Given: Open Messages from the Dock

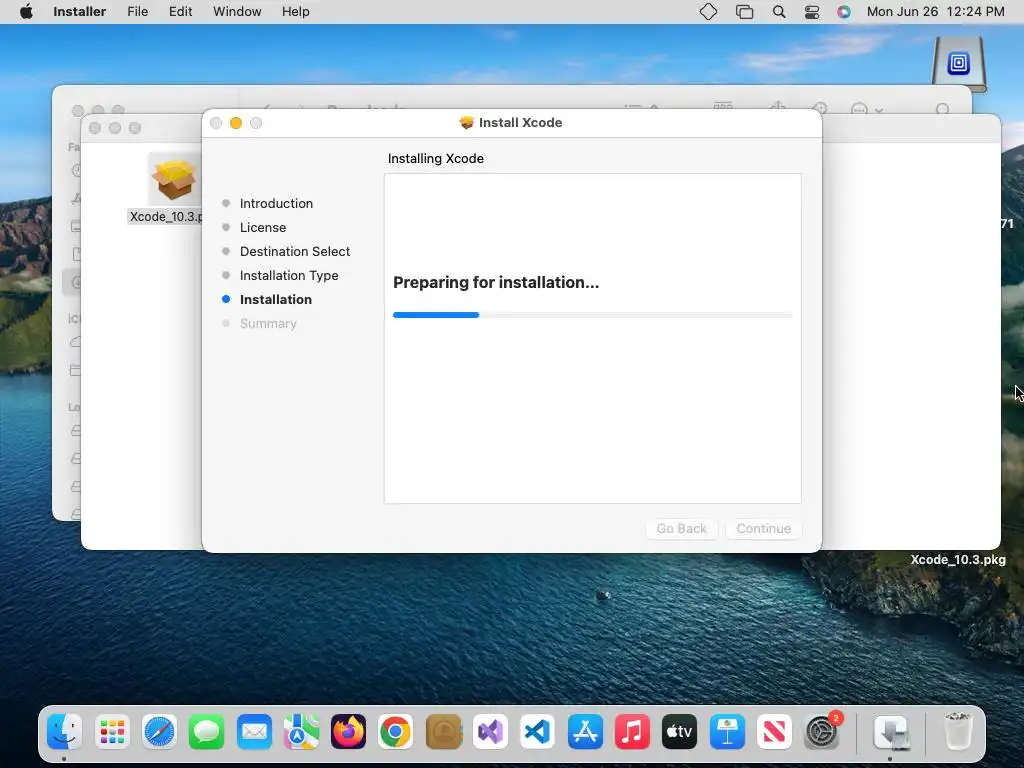Looking at the screenshot, I should pyautogui.click(x=206, y=731).
